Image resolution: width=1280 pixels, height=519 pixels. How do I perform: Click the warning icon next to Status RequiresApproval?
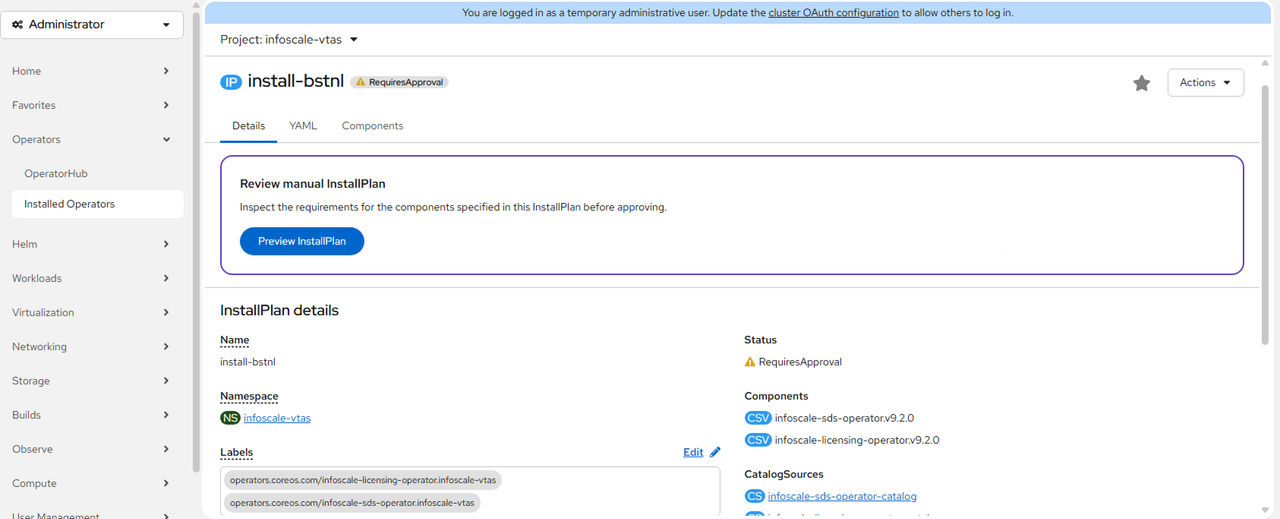[750, 362]
